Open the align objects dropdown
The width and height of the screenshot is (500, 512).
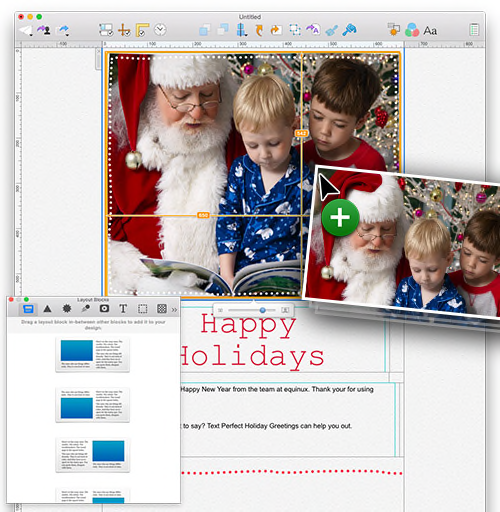[241, 30]
